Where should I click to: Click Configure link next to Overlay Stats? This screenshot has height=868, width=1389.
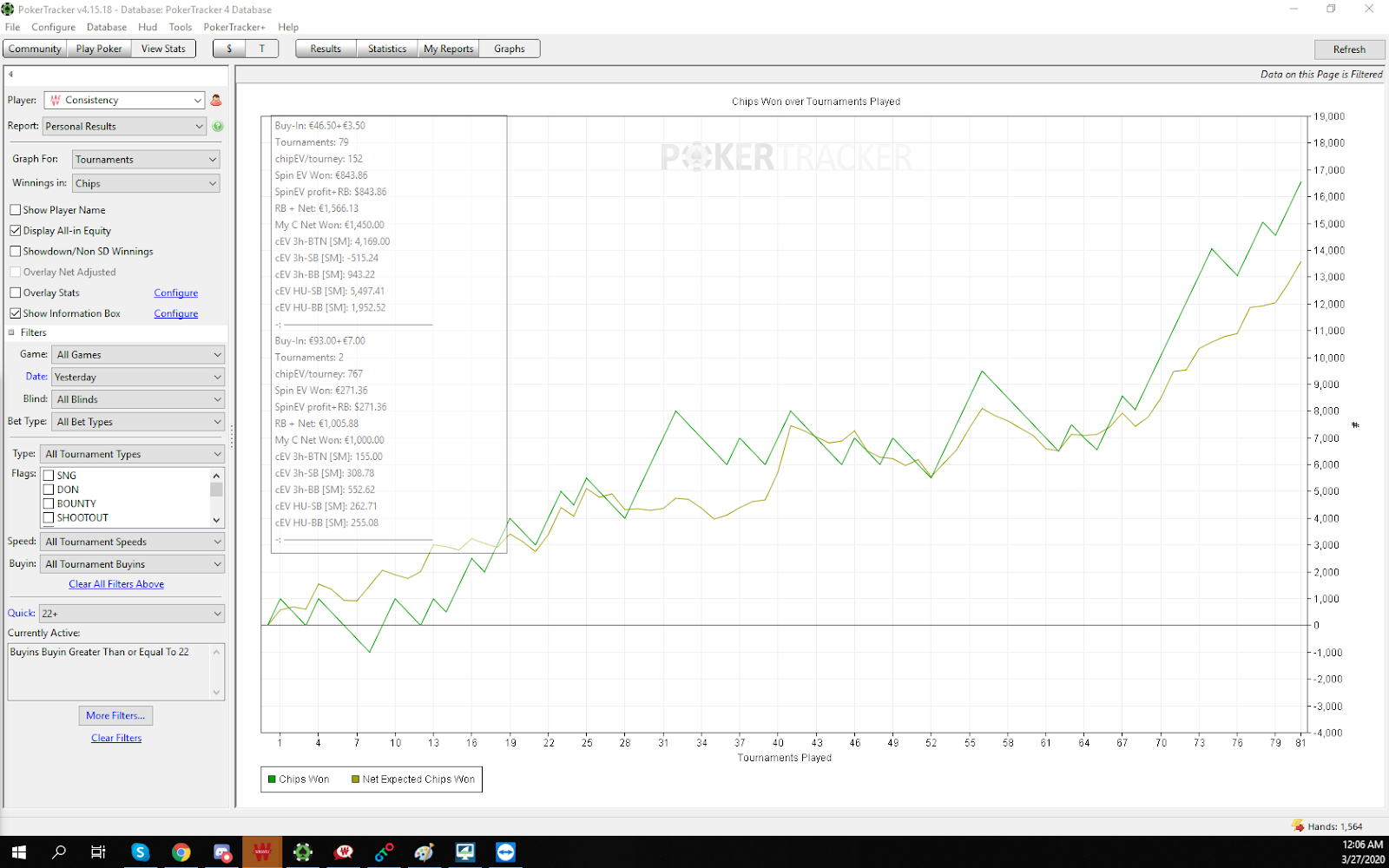[x=176, y=293]
